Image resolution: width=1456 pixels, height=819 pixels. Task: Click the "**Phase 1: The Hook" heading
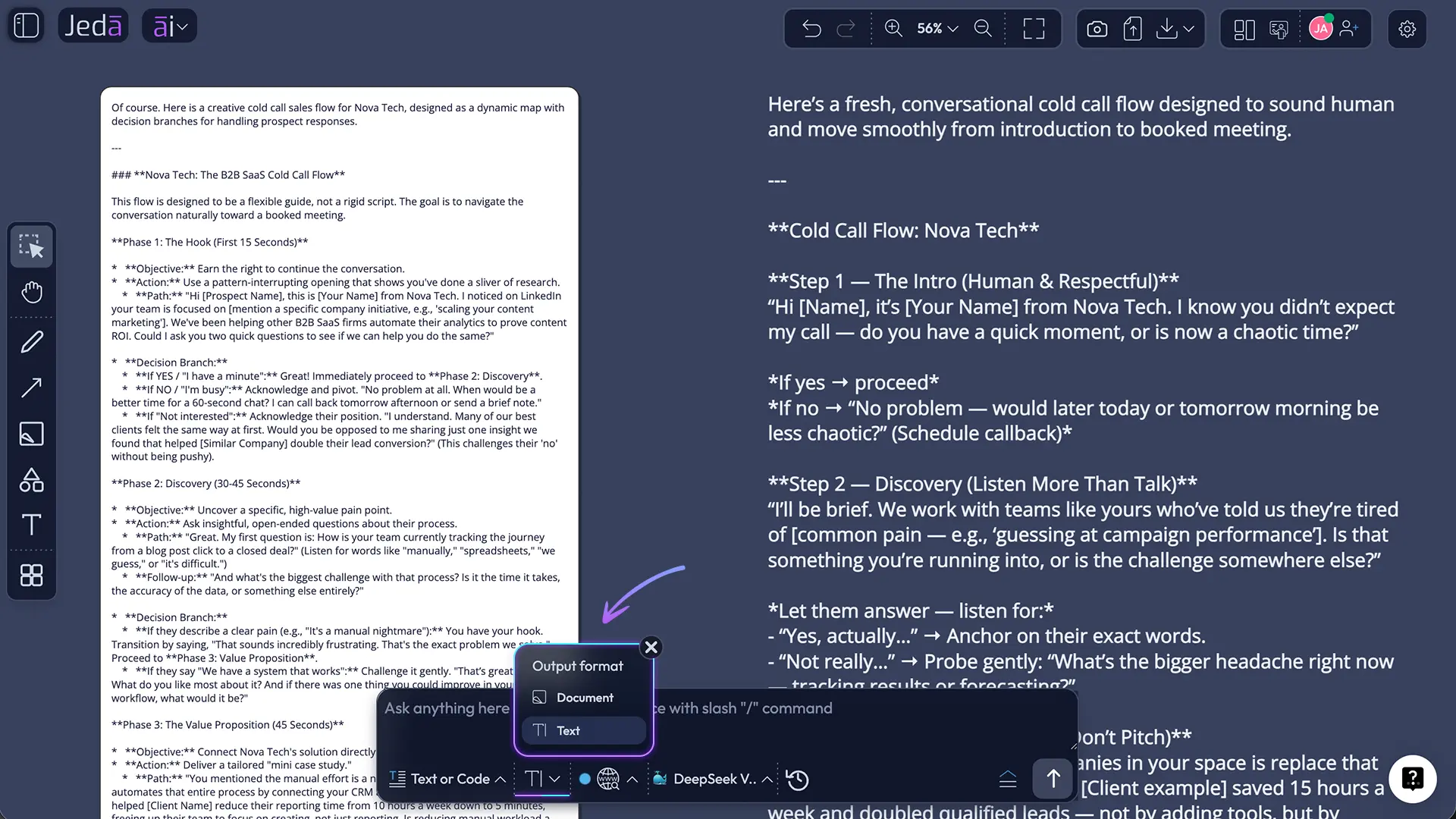point(210,242)
